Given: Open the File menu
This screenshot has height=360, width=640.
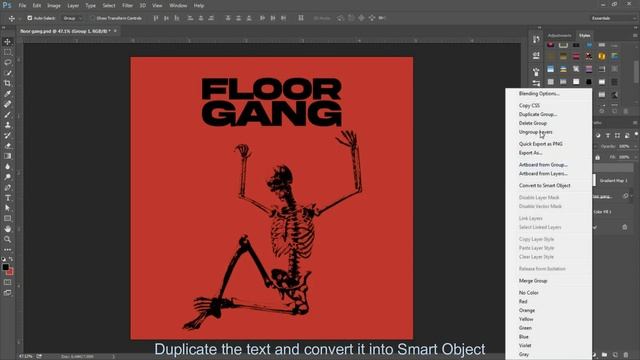Looking at the screenshot, I should tap(22, 6).
